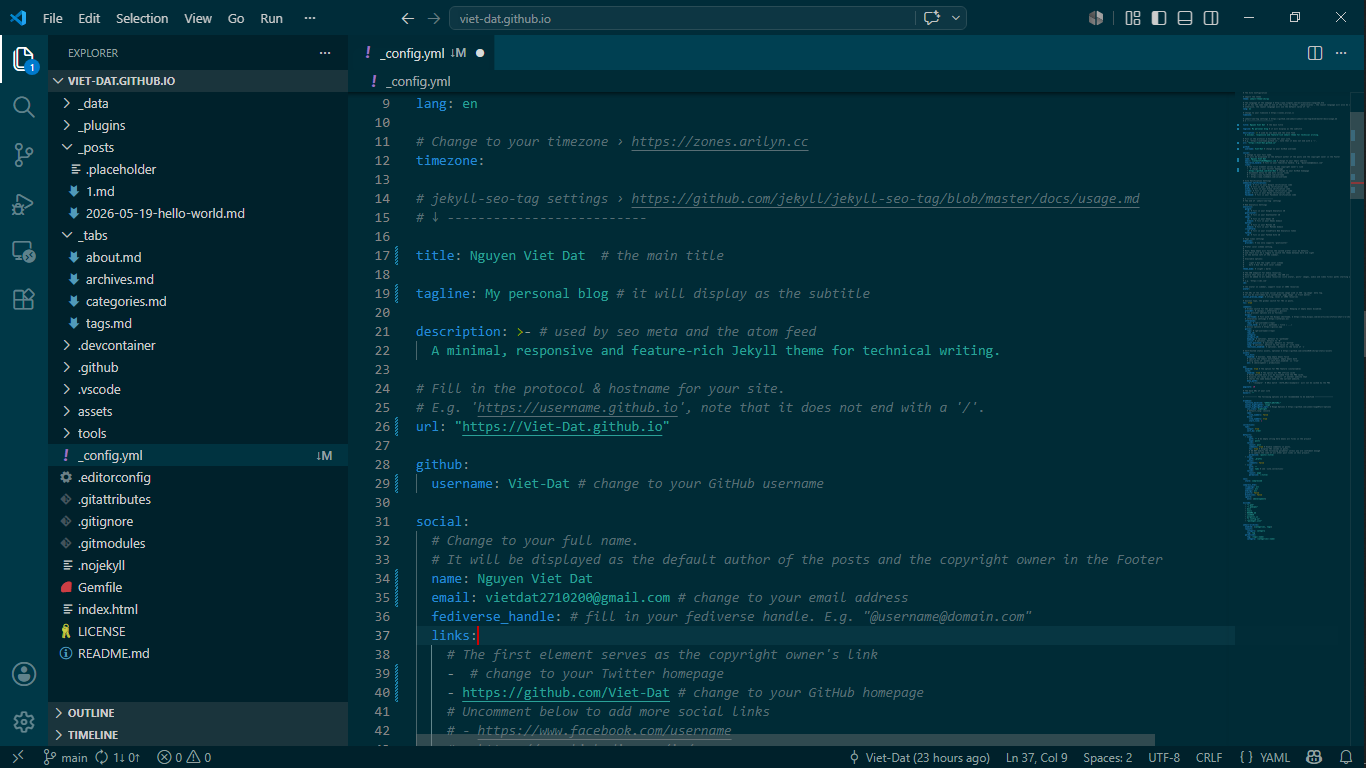Open README.md in the explorer
The height and width of the screenshot is (768, 1366).
pos(198,653)
